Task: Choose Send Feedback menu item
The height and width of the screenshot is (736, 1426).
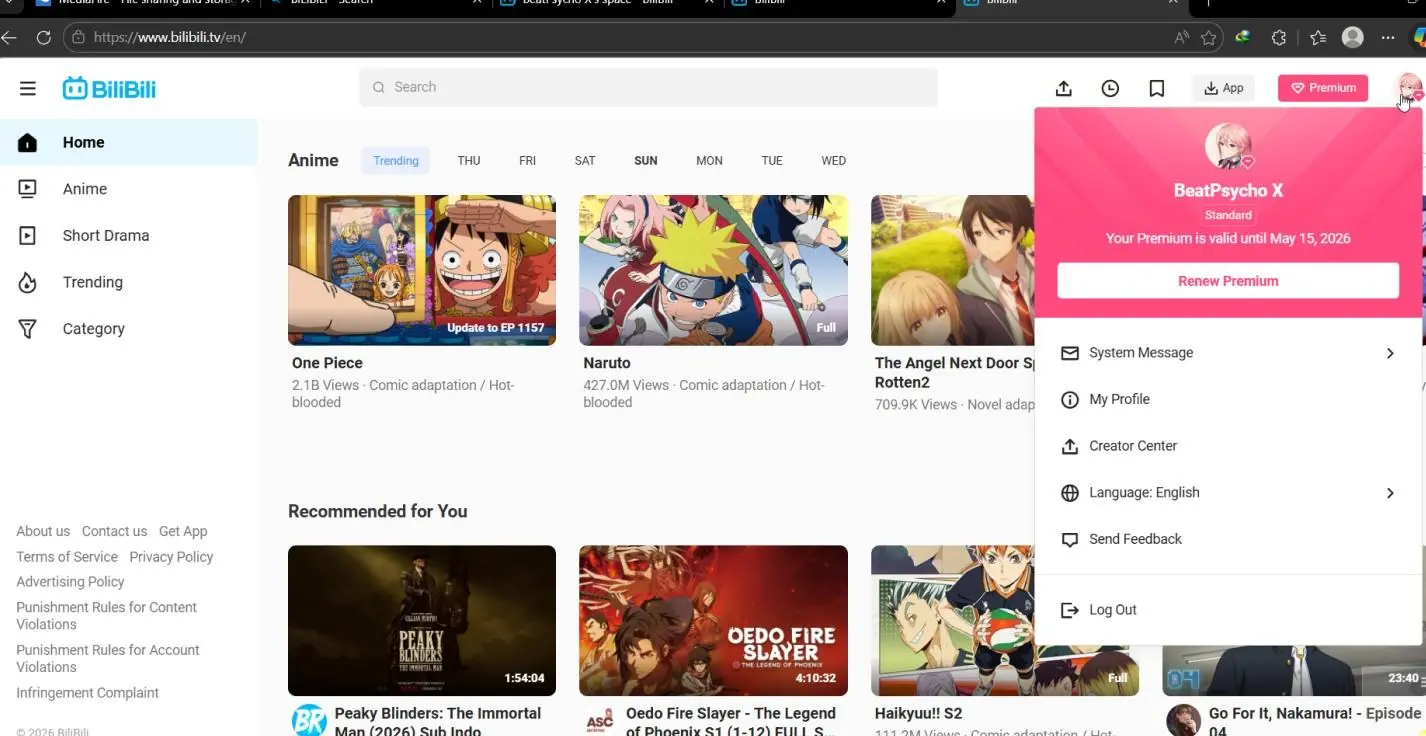Action: [x=1228, y=539]
